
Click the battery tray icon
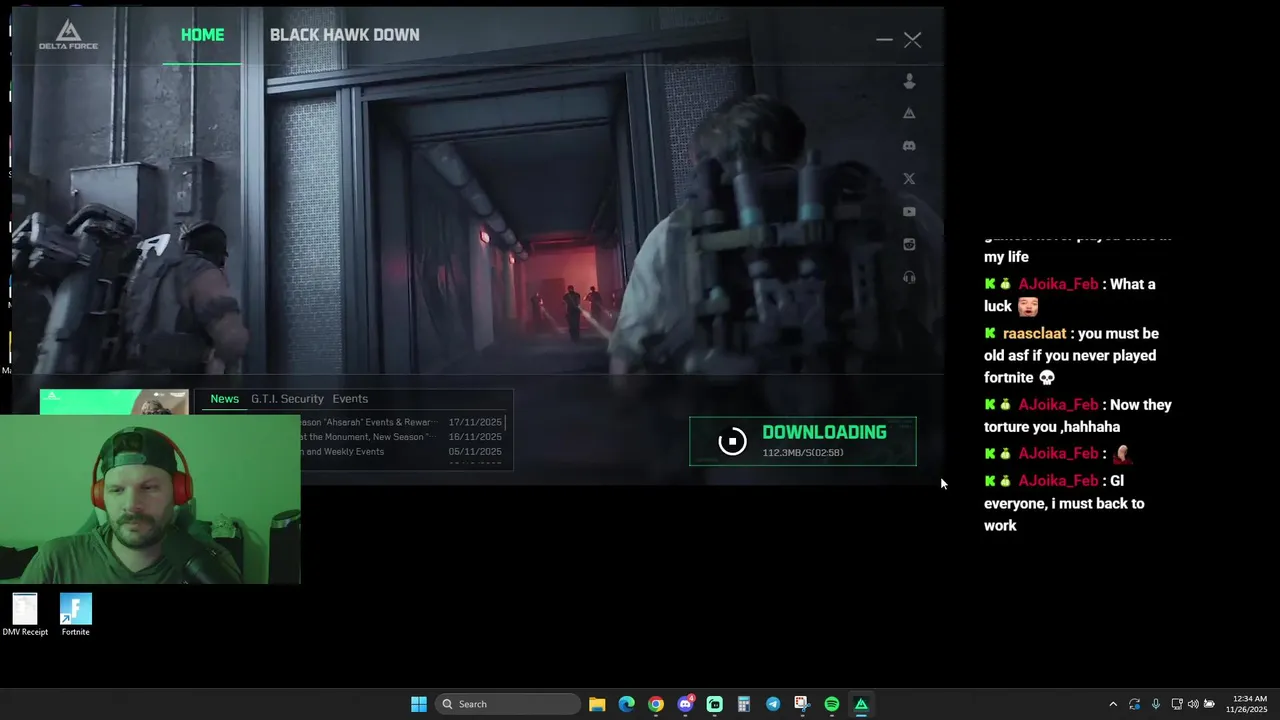coord(1209,704)
